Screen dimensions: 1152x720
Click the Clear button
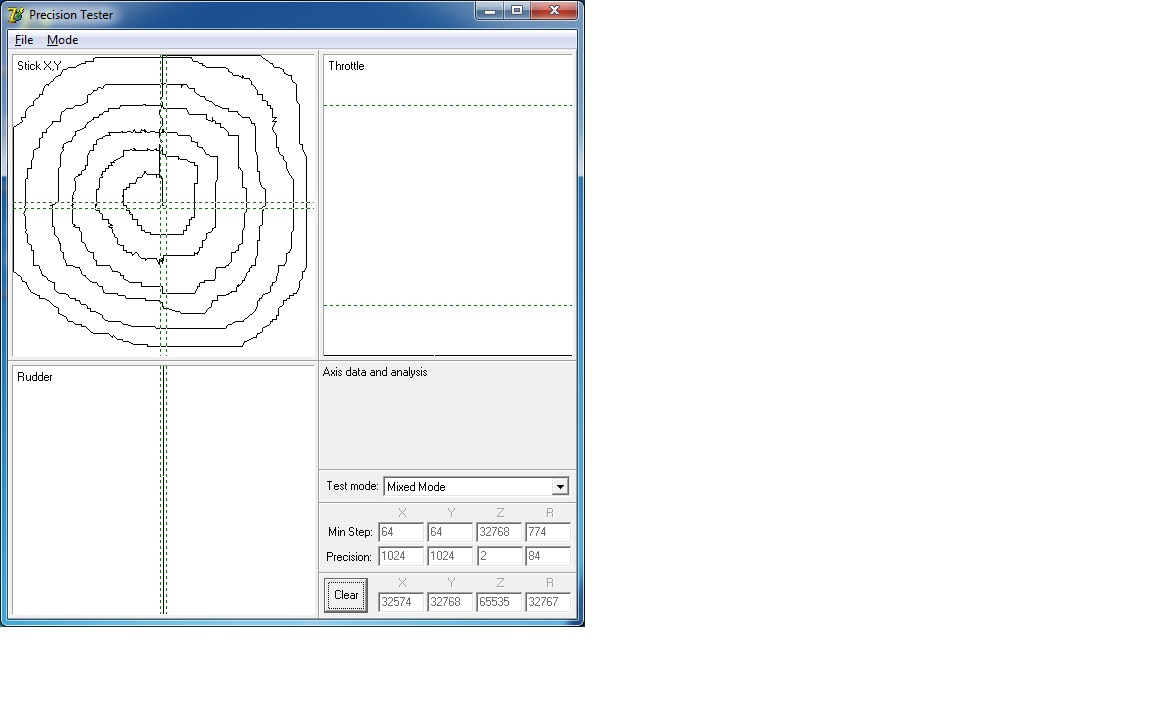(x=346, y=595)
